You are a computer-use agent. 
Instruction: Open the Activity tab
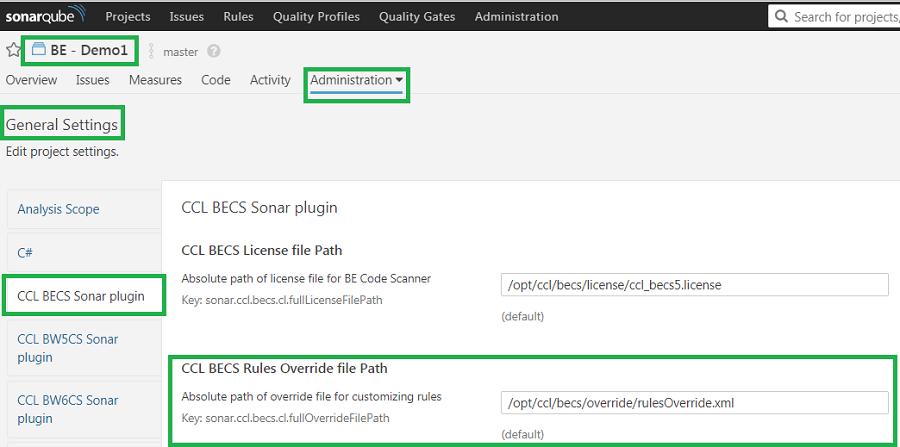click(x=270, y=80)
